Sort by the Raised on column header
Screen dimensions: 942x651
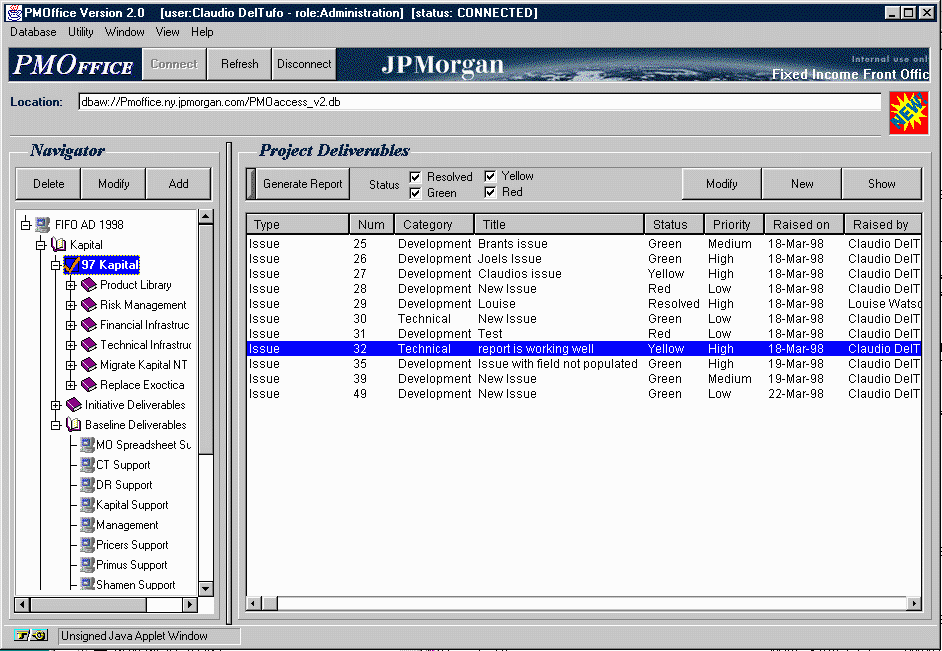pyautogui.click(x=804, y=225)
